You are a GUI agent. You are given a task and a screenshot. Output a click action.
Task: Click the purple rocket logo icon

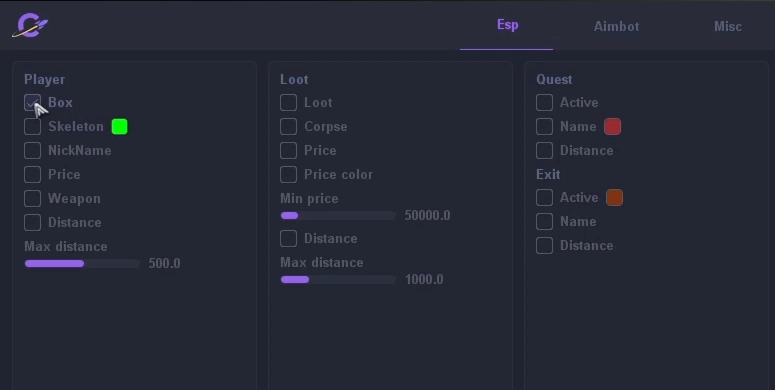pyautogui.click(x=30, y=26)
